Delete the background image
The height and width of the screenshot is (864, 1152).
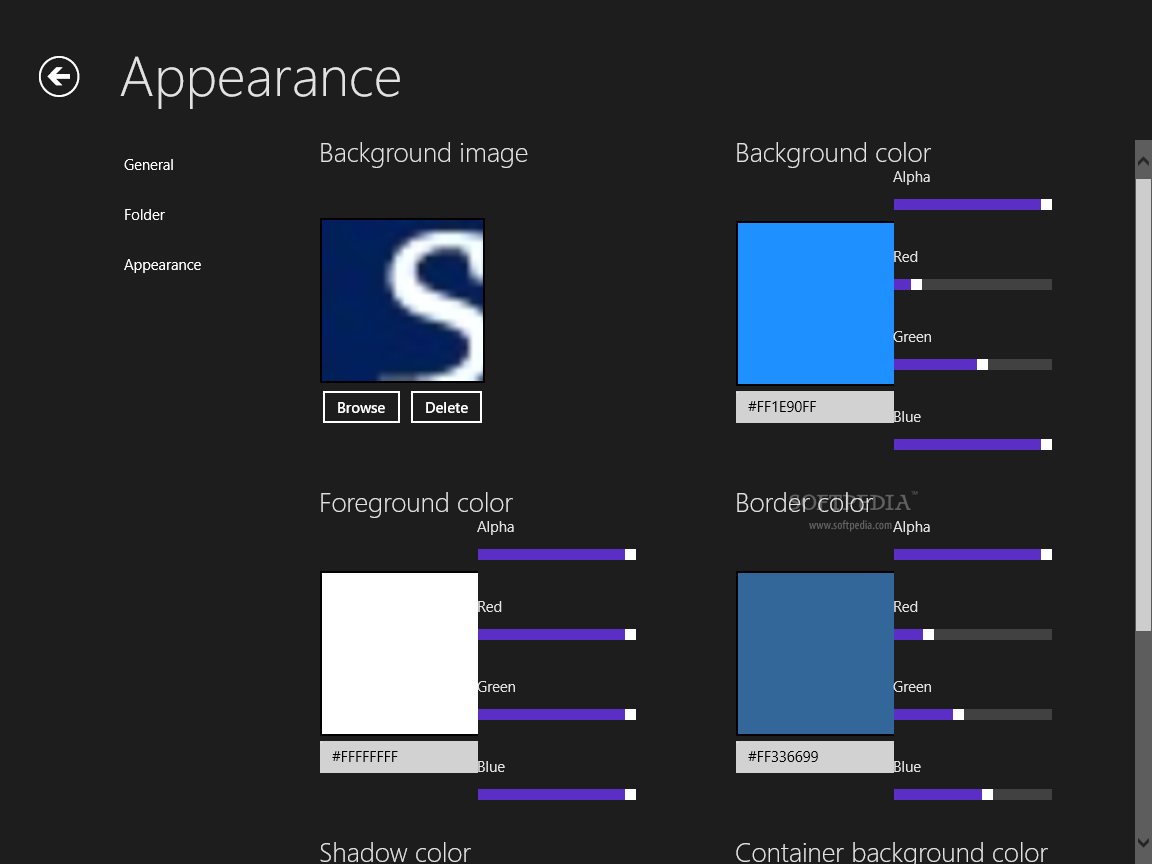[446, 408]
